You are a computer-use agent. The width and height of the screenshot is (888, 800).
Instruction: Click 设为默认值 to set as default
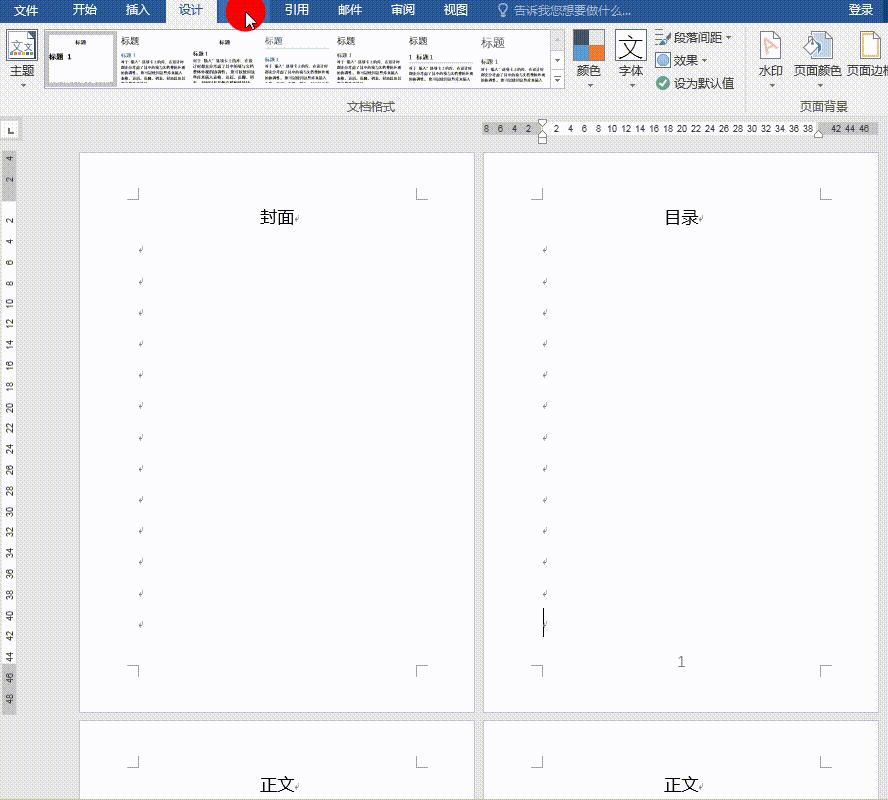point(697,84)
